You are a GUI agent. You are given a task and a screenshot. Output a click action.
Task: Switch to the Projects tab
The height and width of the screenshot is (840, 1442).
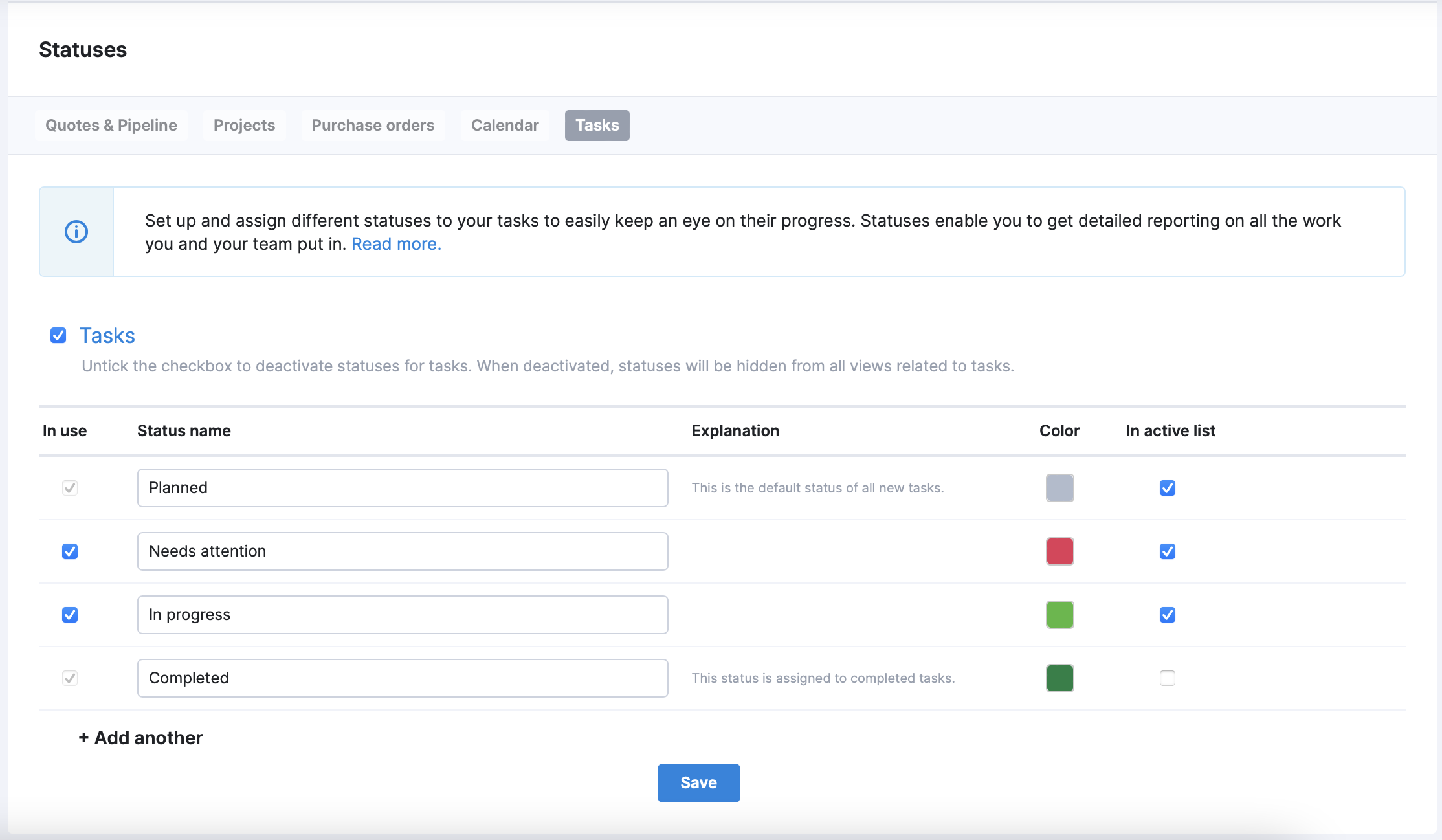[244, 126]
